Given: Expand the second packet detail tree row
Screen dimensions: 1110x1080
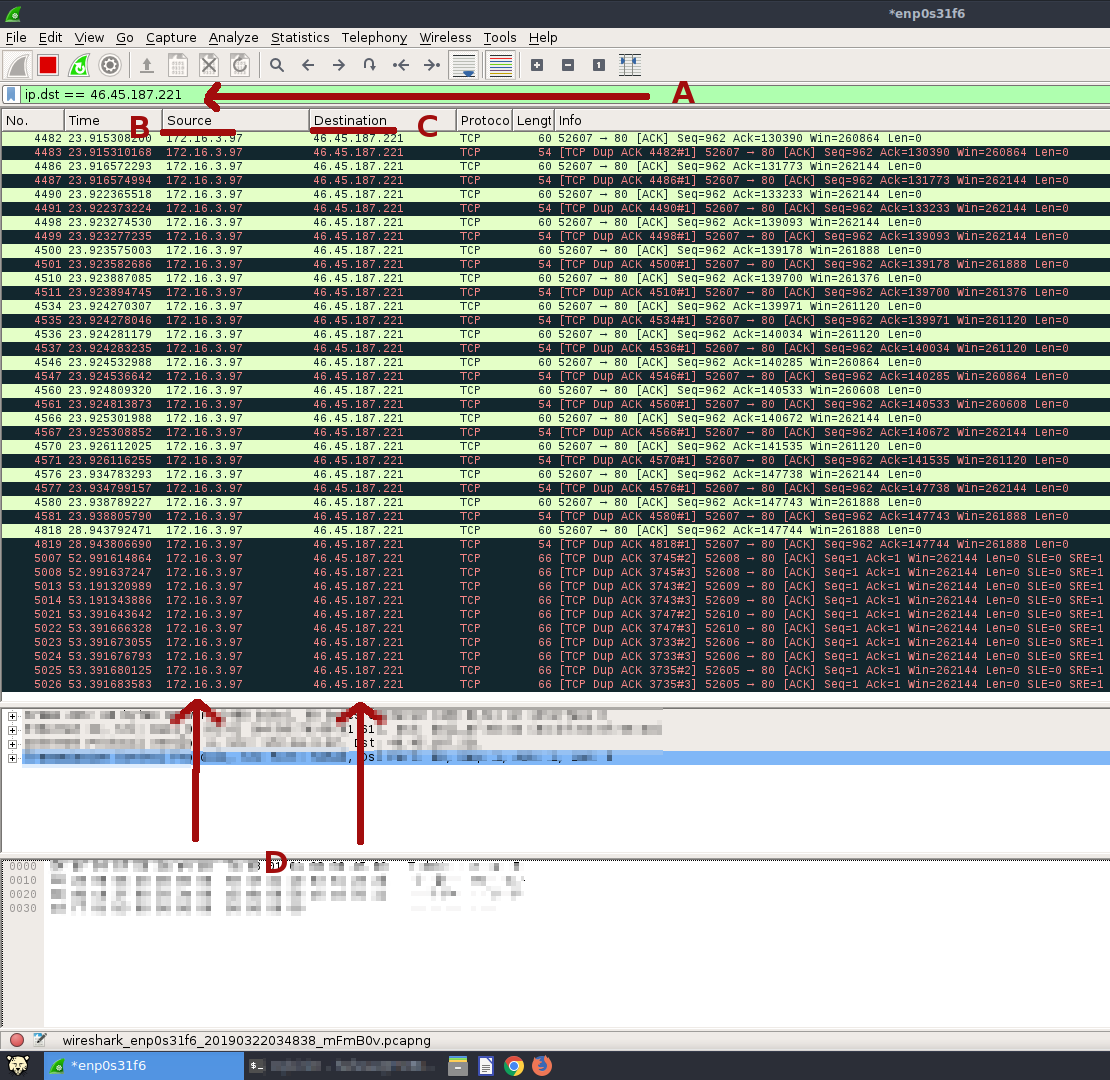Looking at the screenshot, I should click(x=12, y=730).
